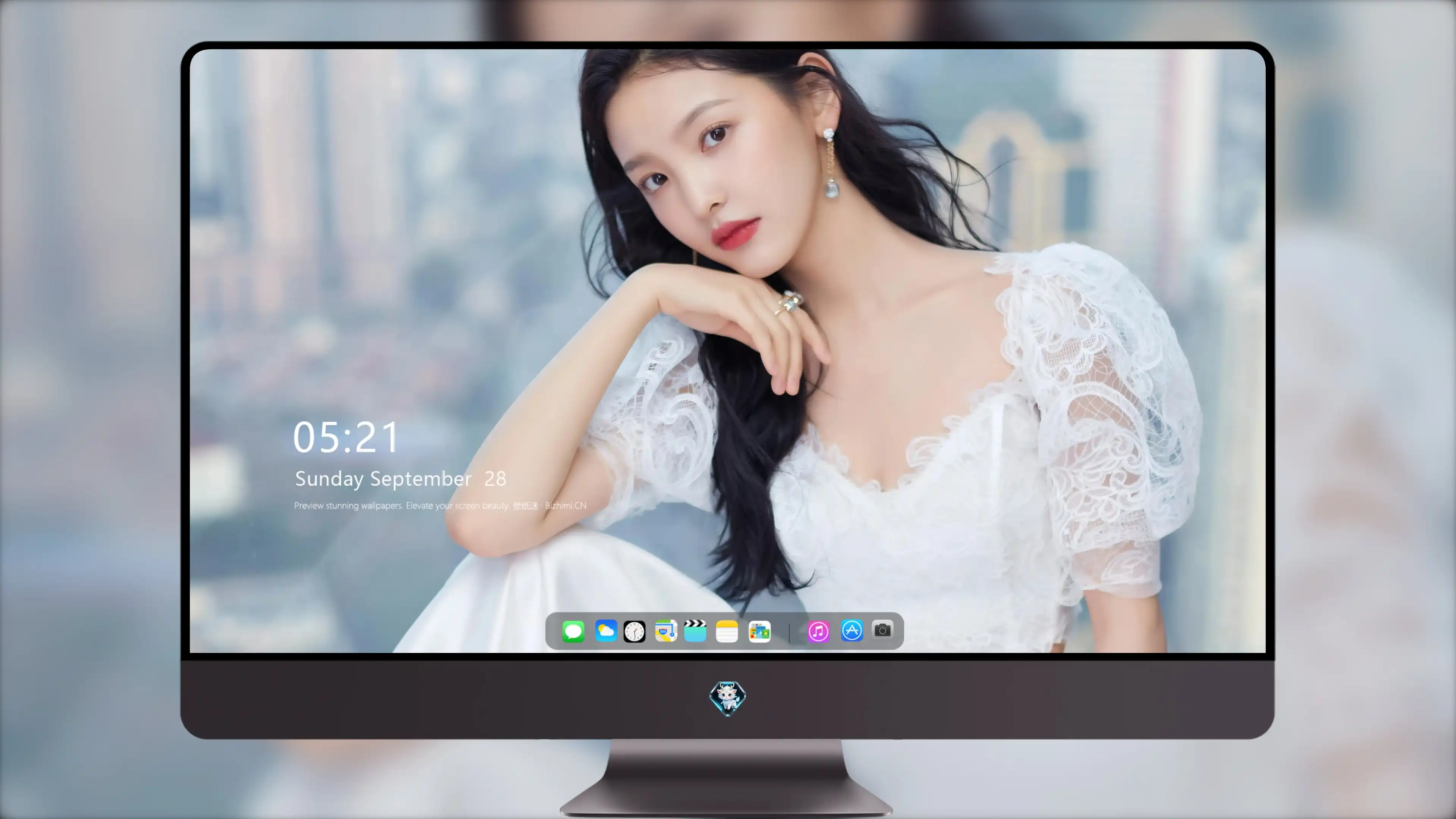Open the yellow Notes app

pyautogui.click(x=727, y=631)
